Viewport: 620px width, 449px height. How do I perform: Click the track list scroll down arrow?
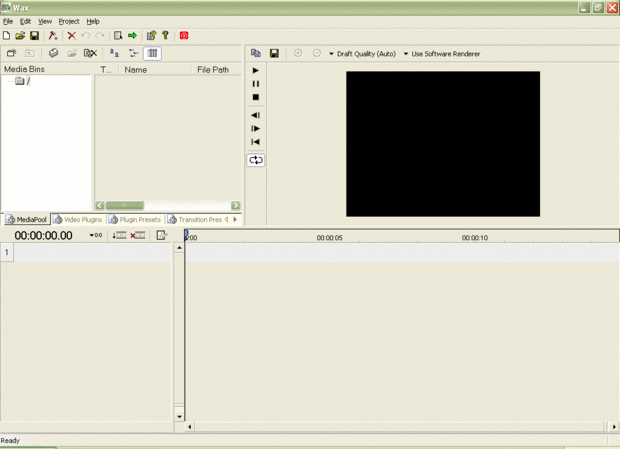click(x=179, y=416)
